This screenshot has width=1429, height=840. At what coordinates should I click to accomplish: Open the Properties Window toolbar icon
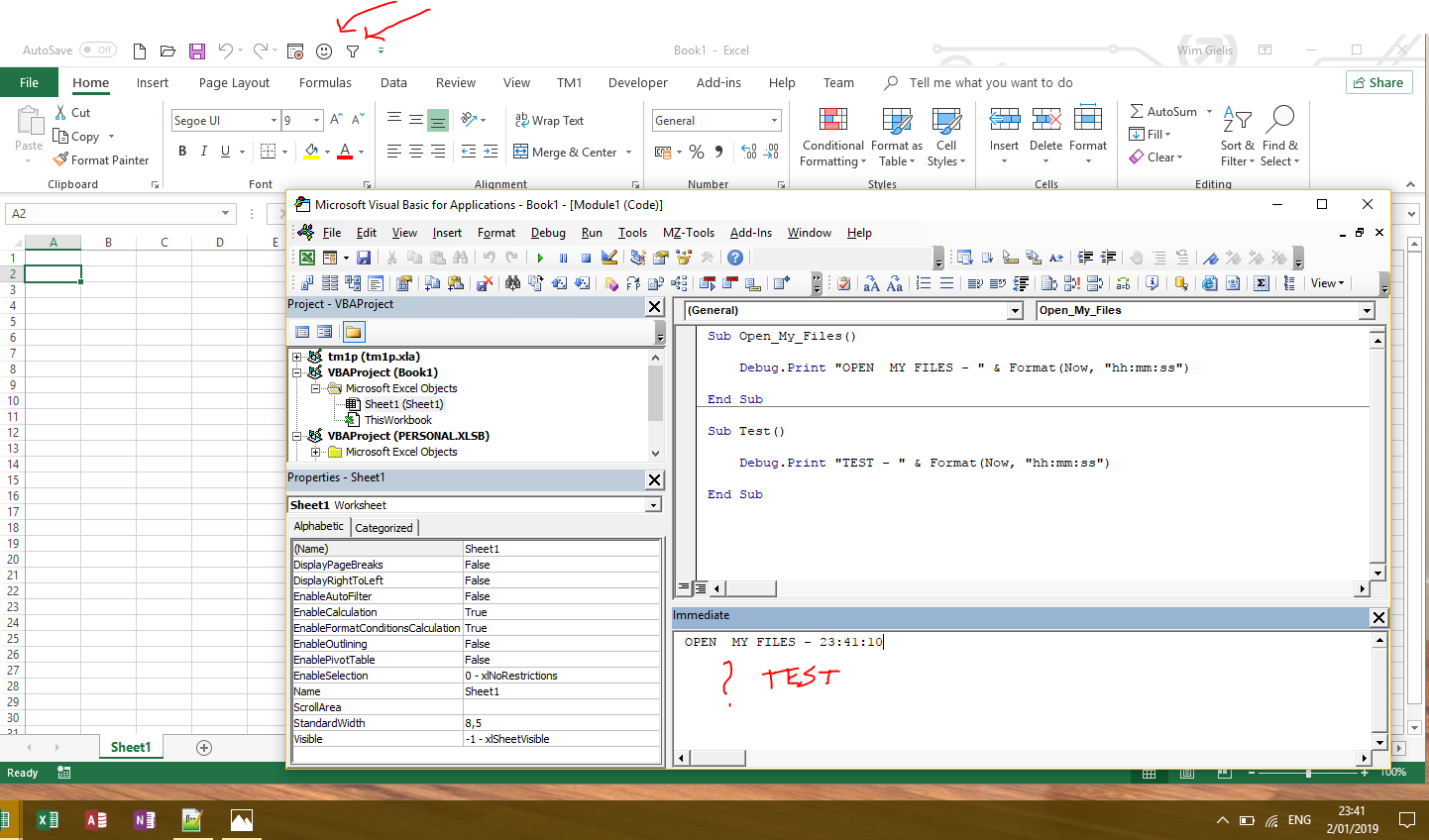tap(660, 258)
